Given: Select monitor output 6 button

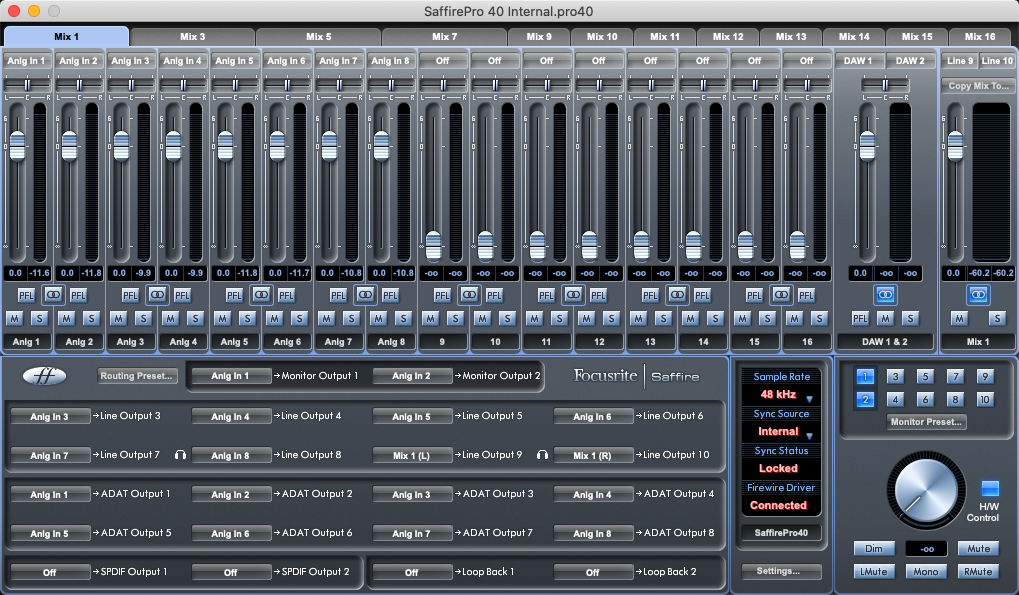Looking at the screenshot, I should point(925,399).
